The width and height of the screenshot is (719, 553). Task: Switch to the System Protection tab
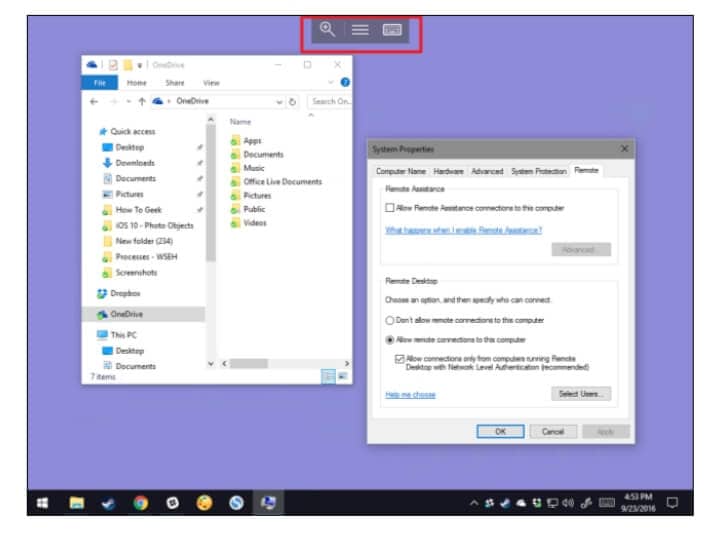[539, 171]
